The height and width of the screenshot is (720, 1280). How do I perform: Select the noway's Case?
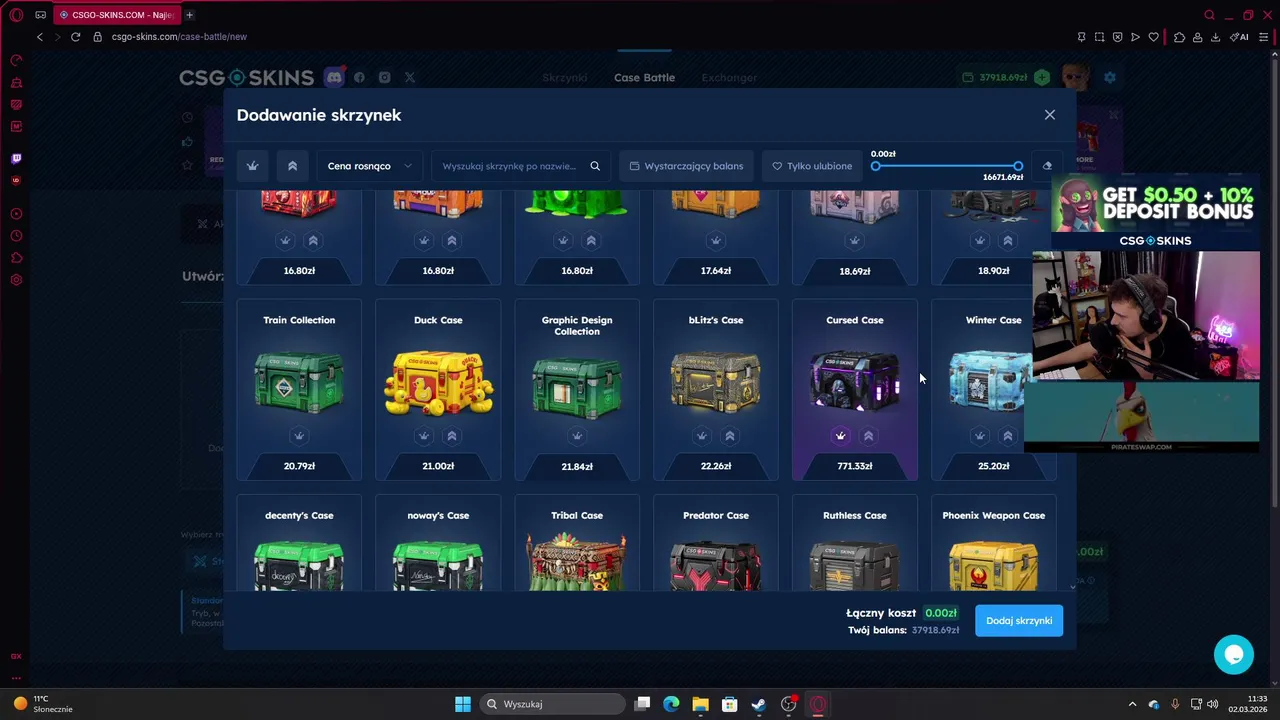[x=438, y=545]
